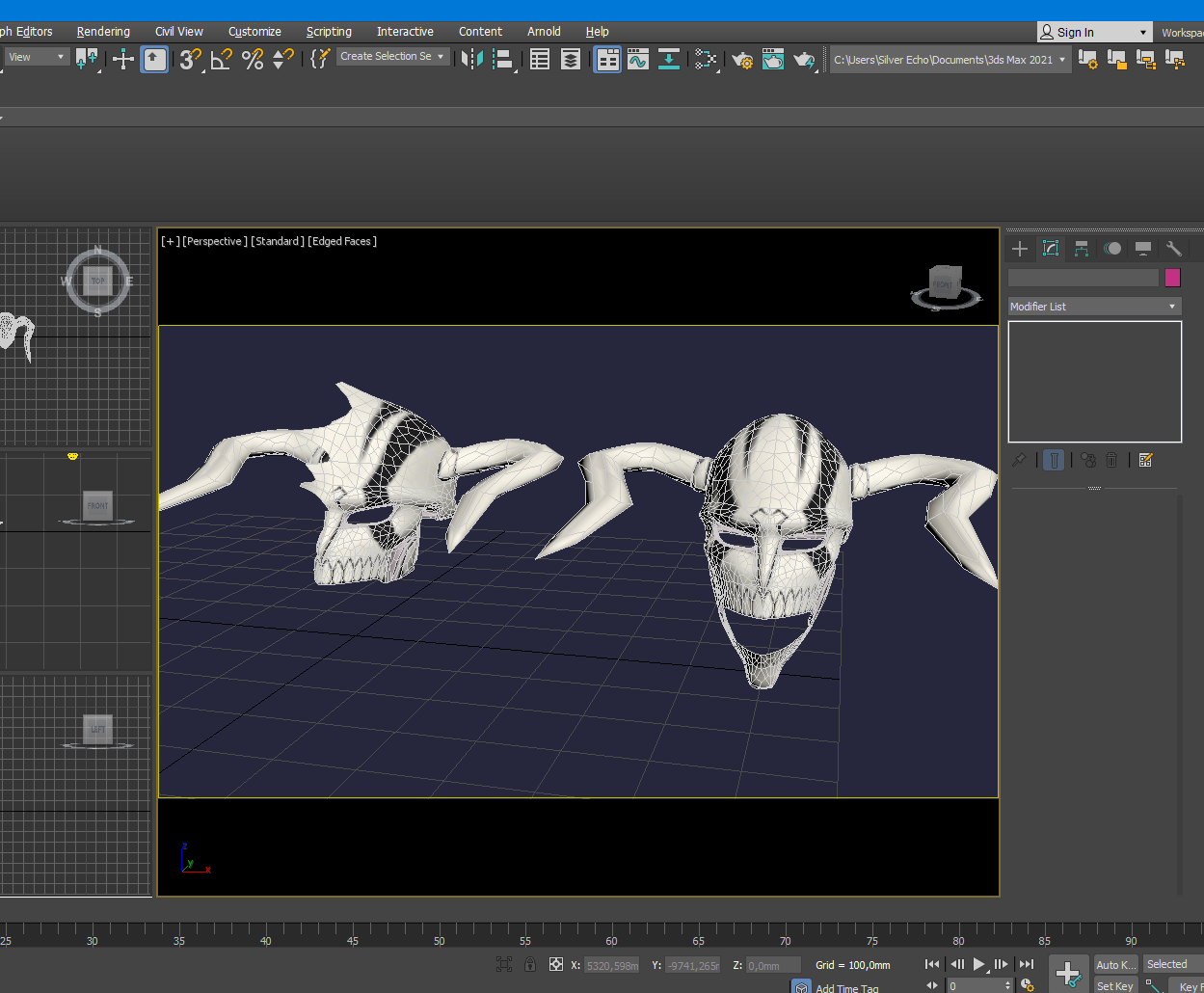Toggle Percent Snap
Image resolution: width=1204 pixels, height=993 pixels.
[x=253, y=59]
